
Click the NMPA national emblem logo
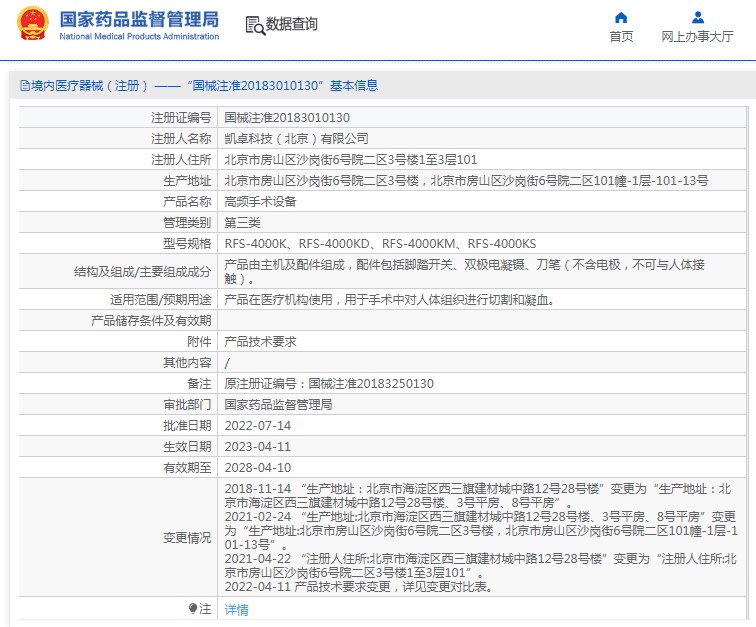[x=31, y=25]
